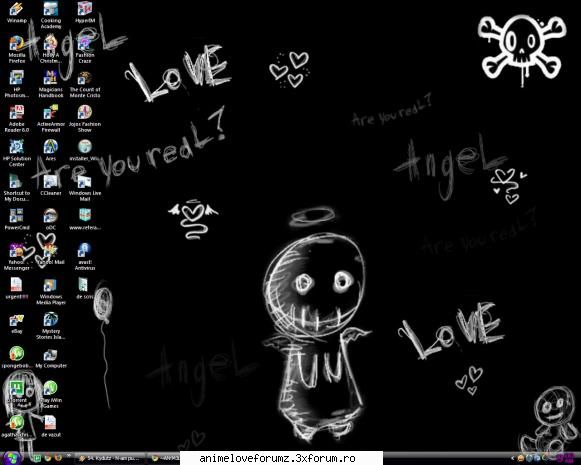Open Jojos Fashion Show icon
Viewport: 581px width, 465px height.
pyautogui.click(x=85, y=119)
